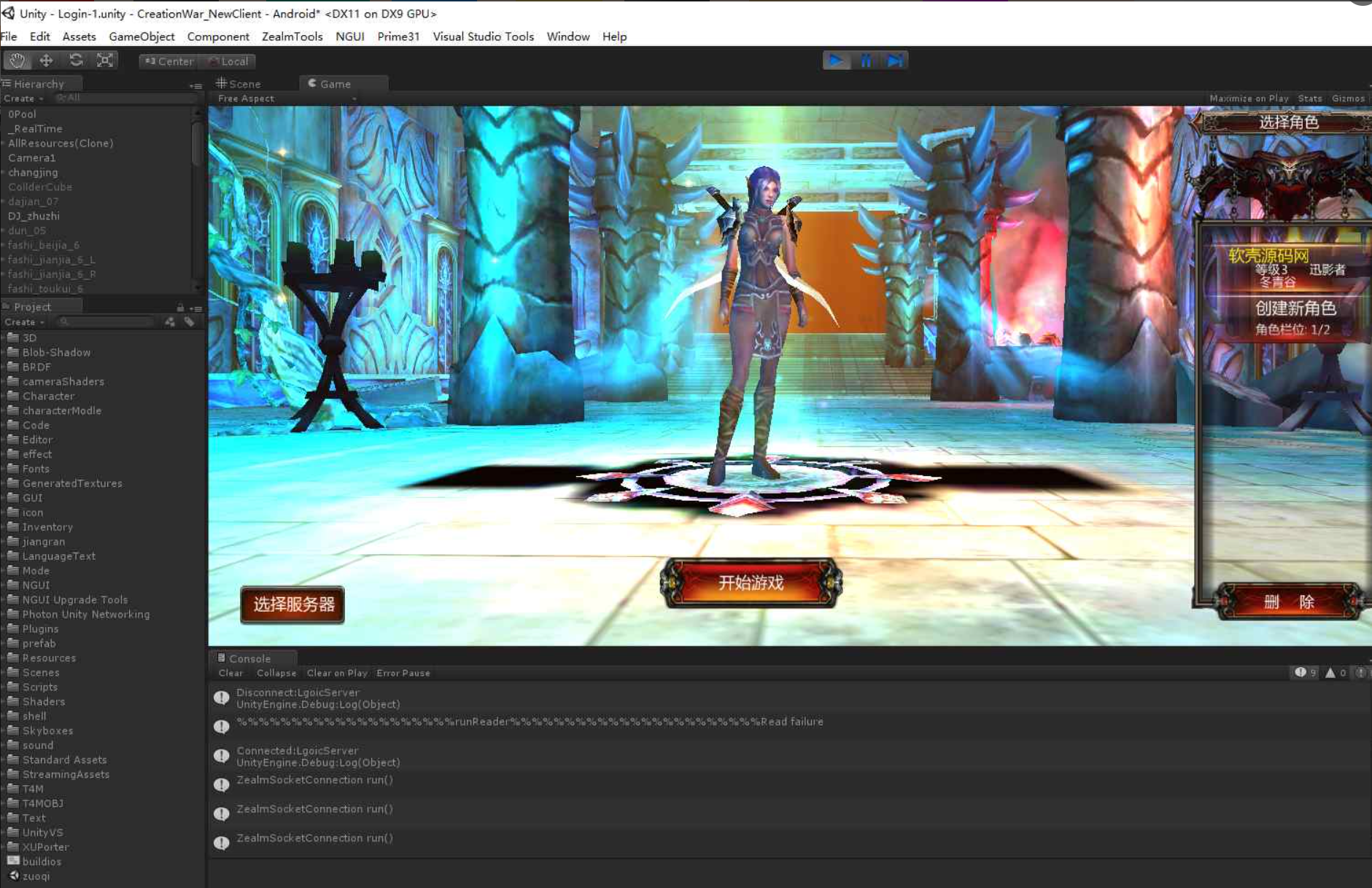The height and width of the screenshot is (888, 1372).
Task: Click the Scripts folder icon
Action: (x=13, y=687)
